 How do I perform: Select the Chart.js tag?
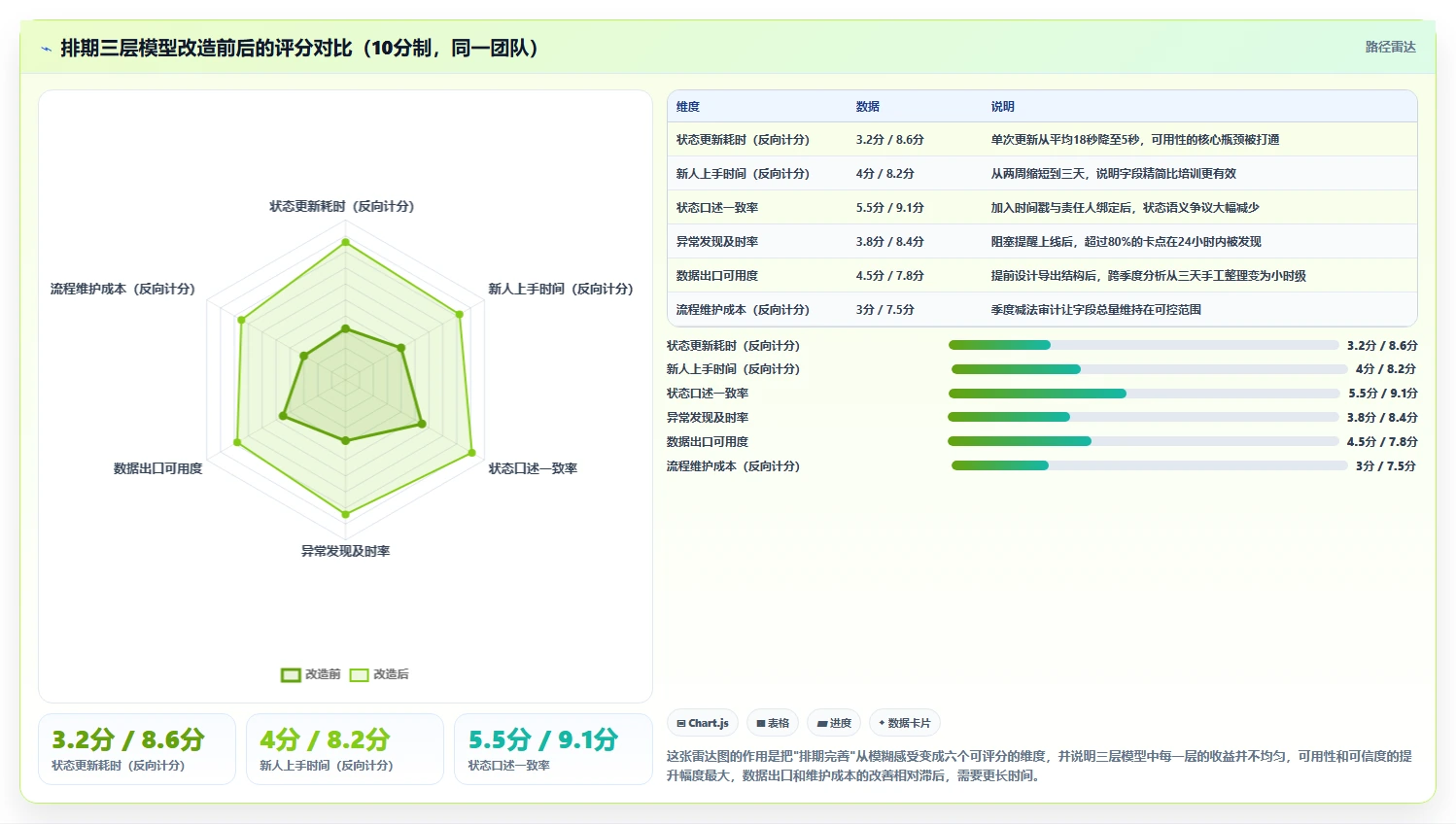(703, 723)
